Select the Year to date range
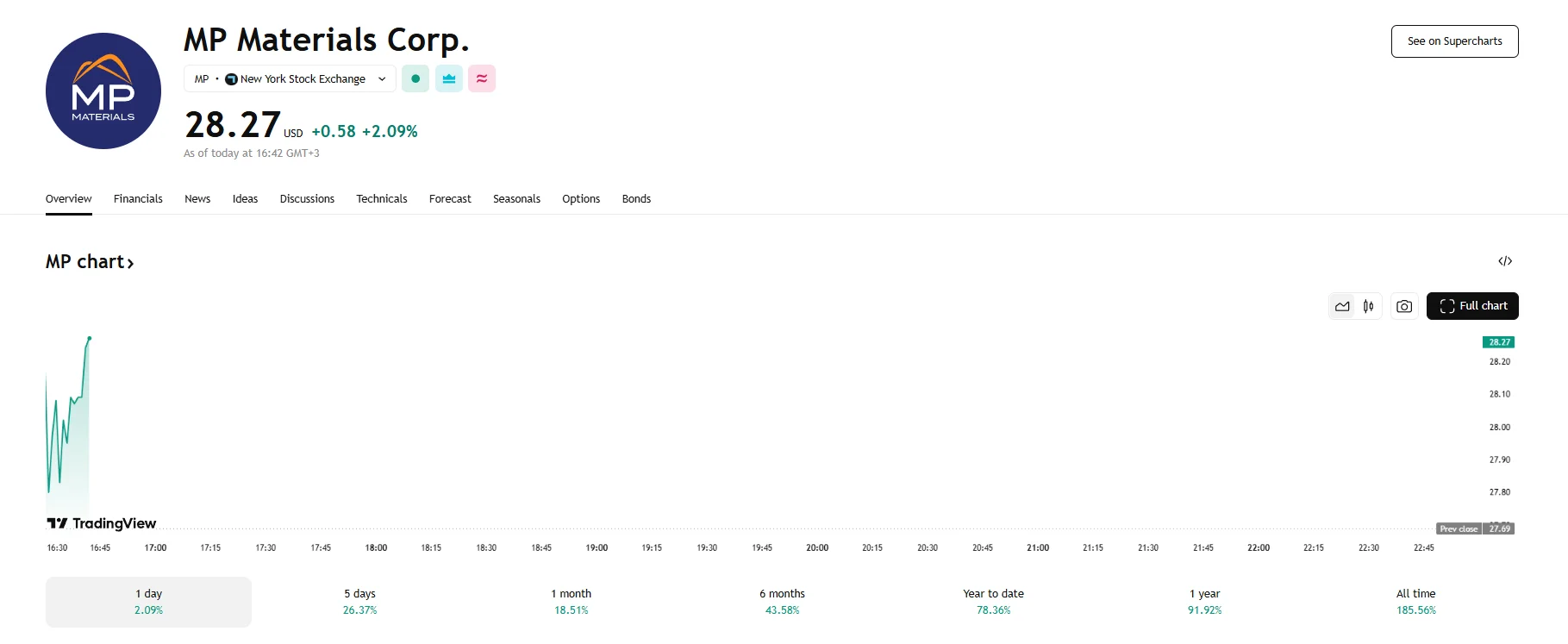 click(x=993, y=602)
